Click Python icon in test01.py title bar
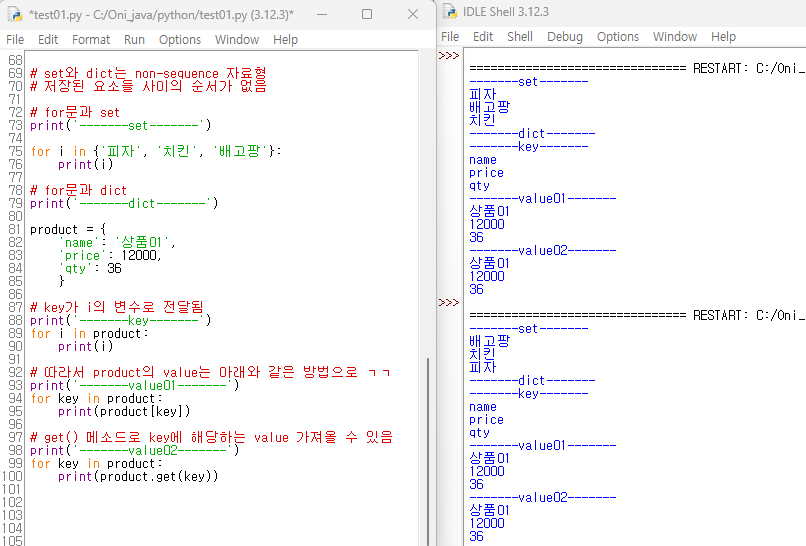806x546 pixels. coord(15,14)
